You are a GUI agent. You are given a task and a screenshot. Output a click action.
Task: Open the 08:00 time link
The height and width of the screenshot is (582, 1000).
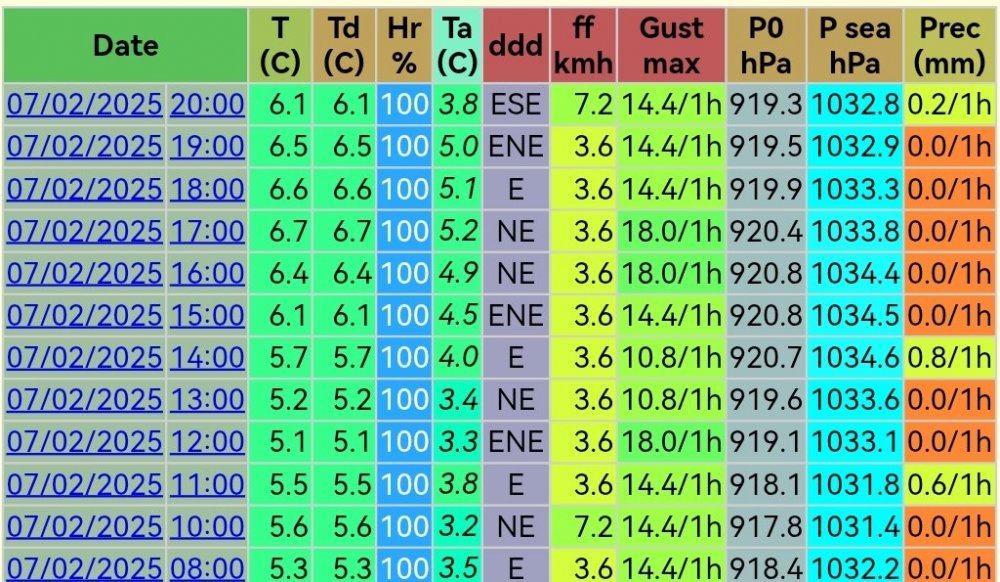[207, 568]
